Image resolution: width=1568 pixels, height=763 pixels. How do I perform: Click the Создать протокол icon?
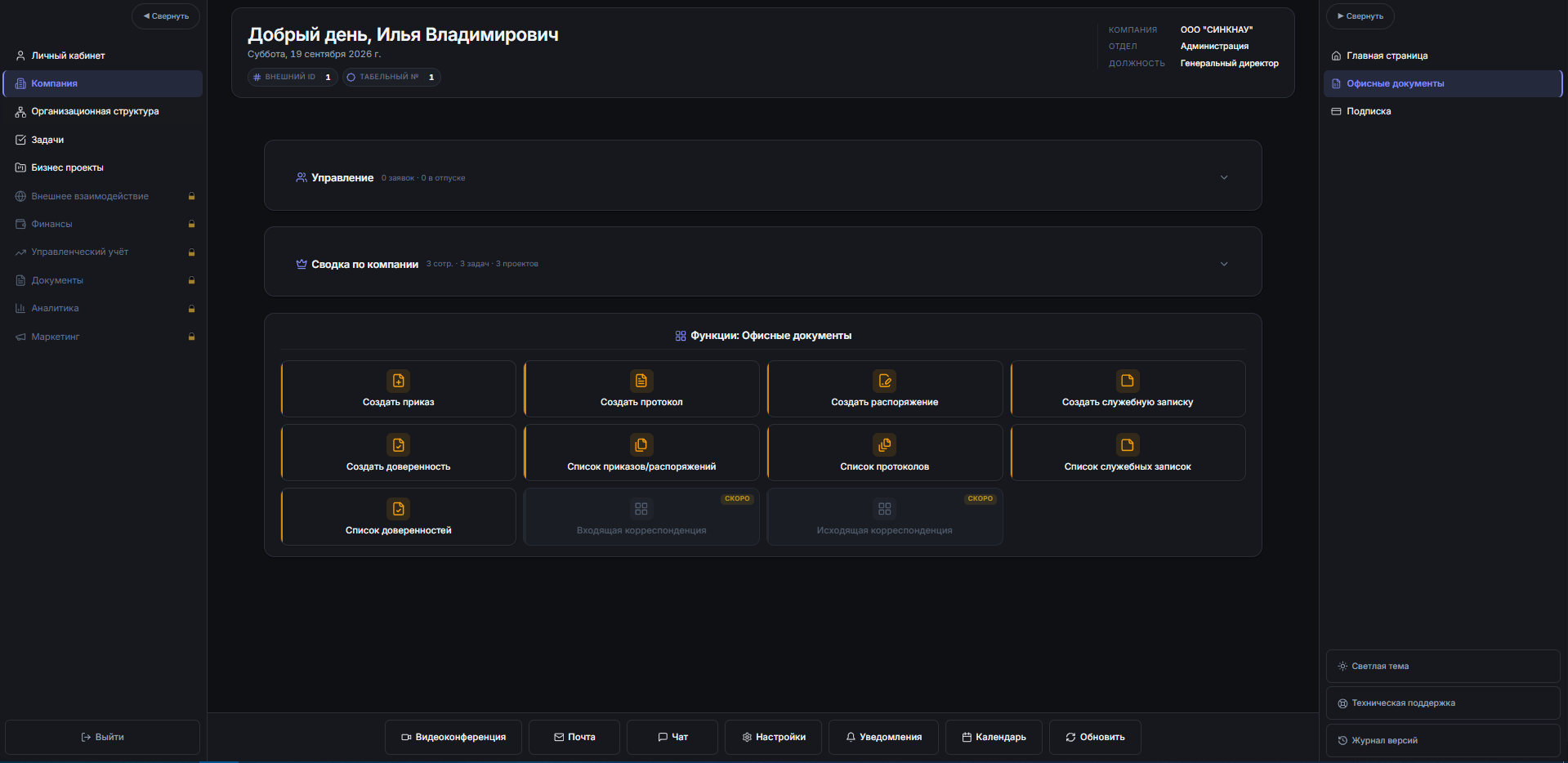[x=641, y=381]
